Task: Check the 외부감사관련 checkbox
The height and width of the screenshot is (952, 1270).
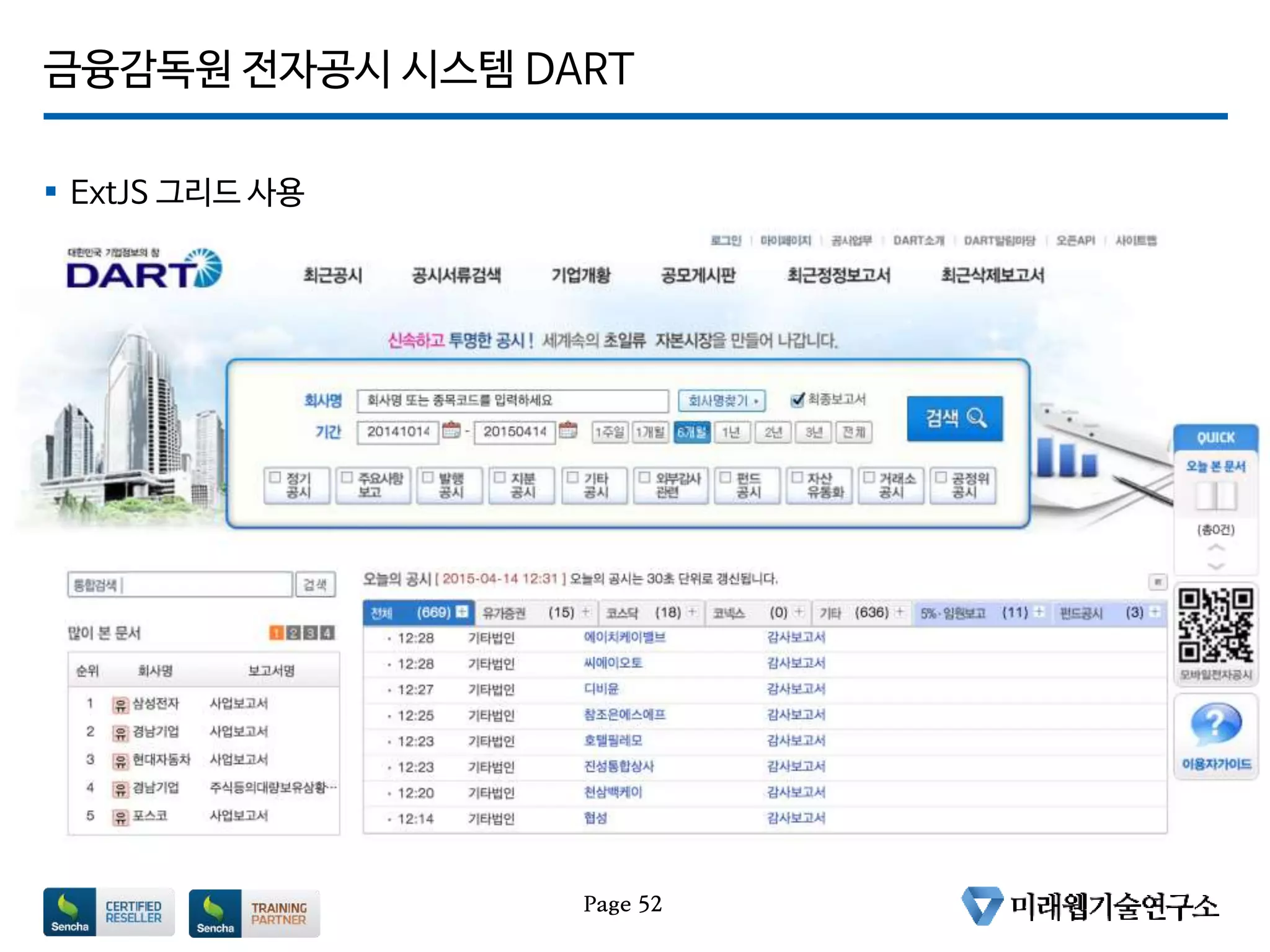Action: click(645, 477)
